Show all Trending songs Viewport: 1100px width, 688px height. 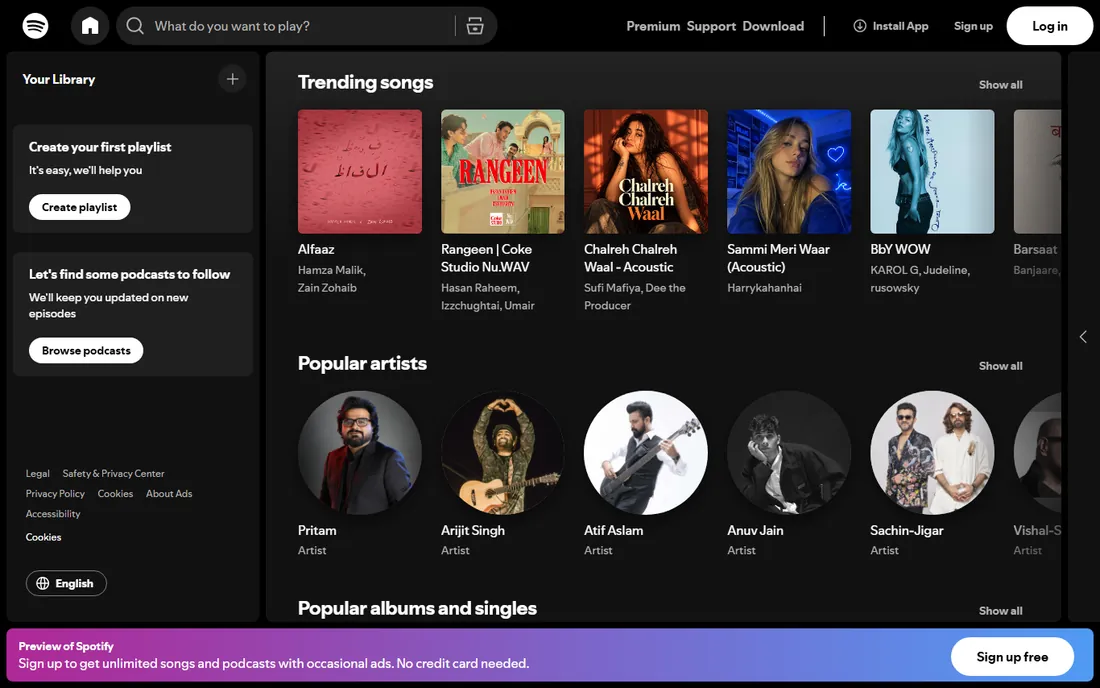pyautogui.click(x=1000, y=85)
